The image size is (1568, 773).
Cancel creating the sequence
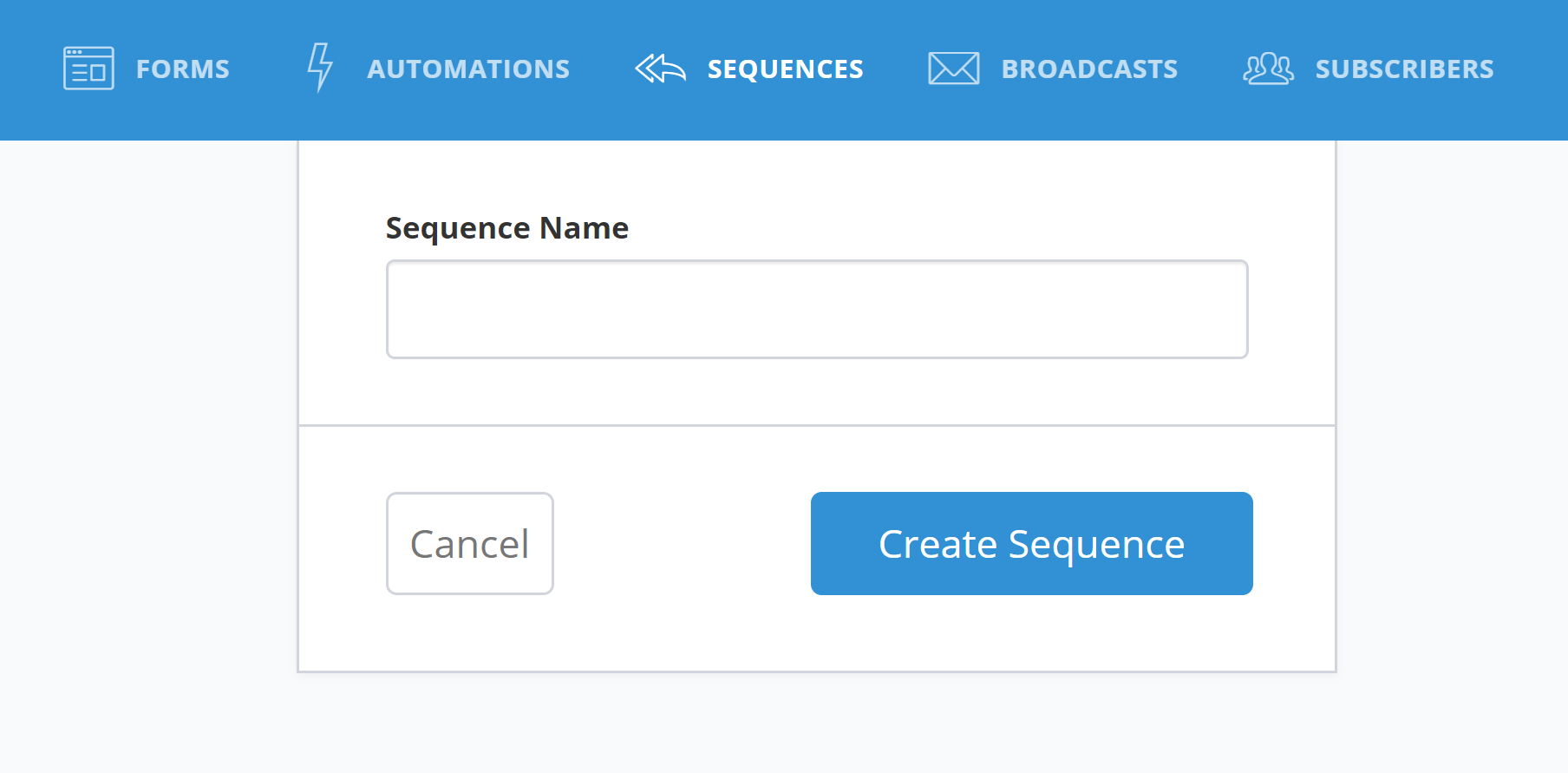pos(470,543)
